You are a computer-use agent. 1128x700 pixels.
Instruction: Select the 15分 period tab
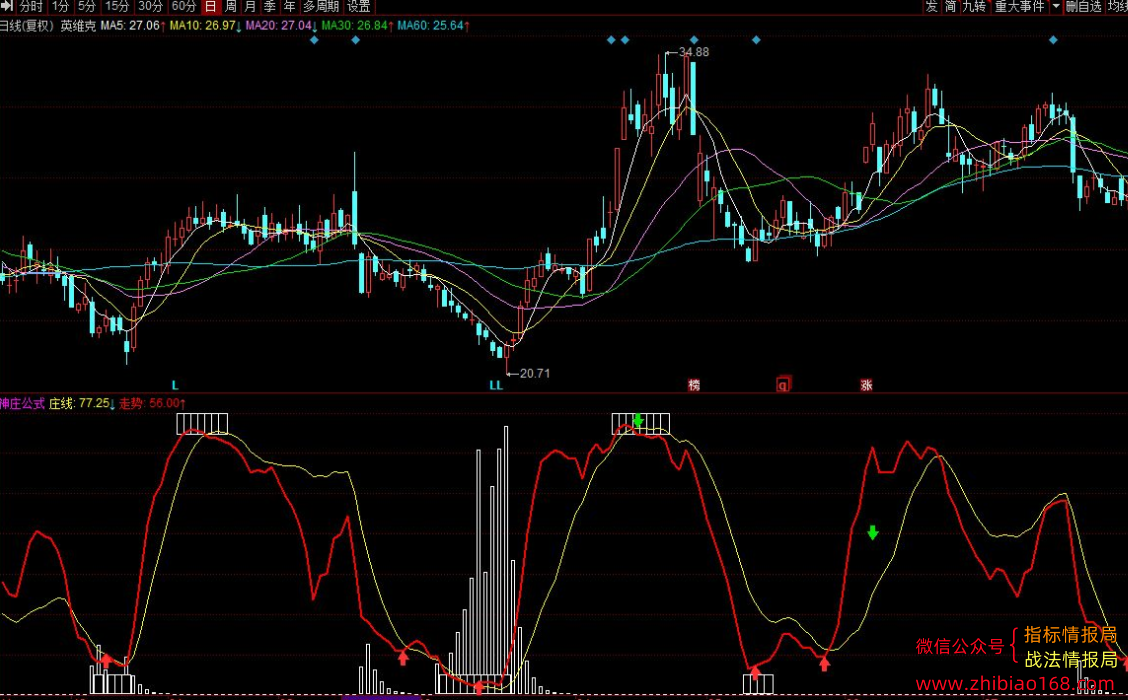pos(117,6)
